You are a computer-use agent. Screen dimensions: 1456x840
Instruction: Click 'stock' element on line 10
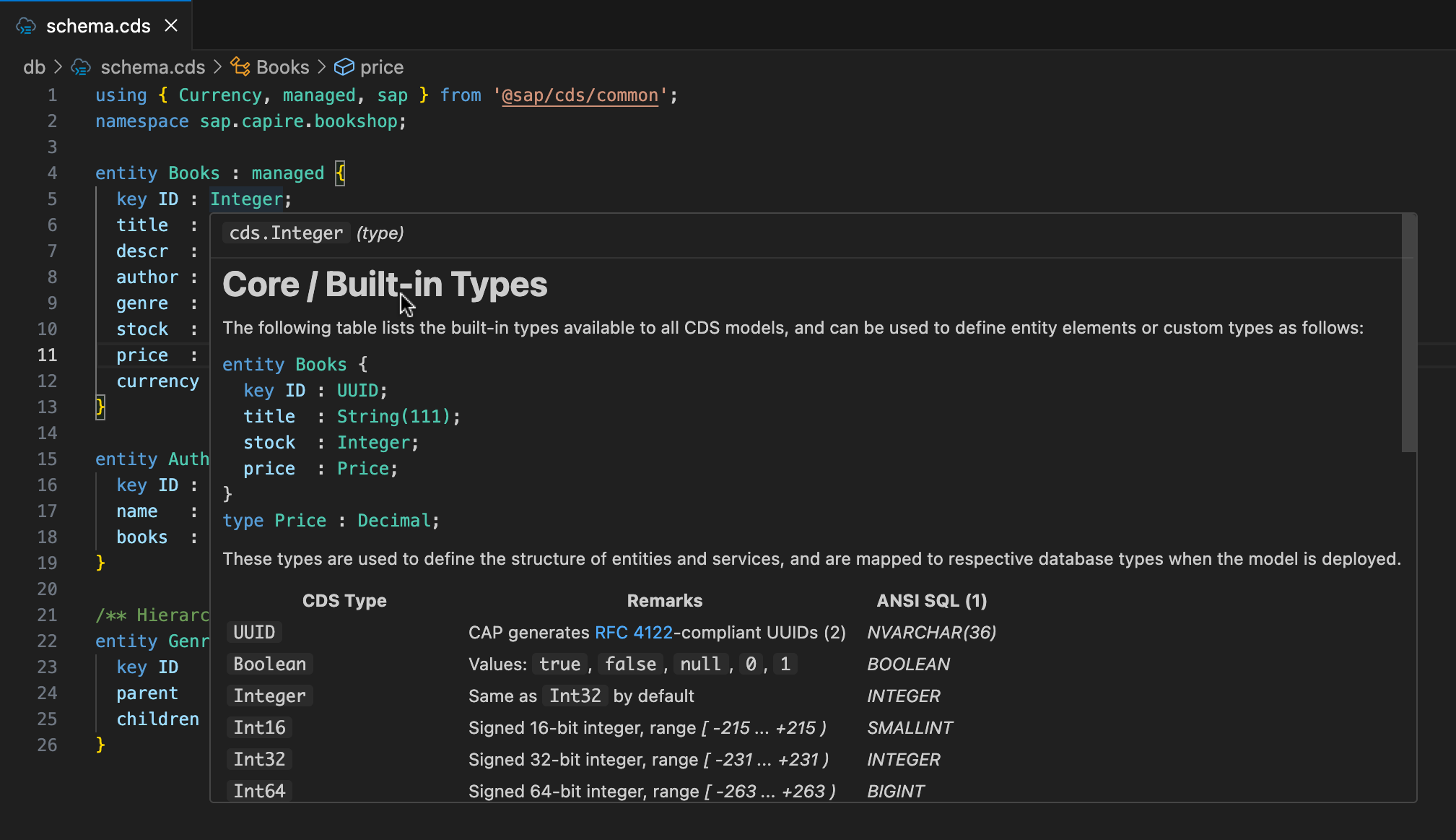click(x=142, y=329)
